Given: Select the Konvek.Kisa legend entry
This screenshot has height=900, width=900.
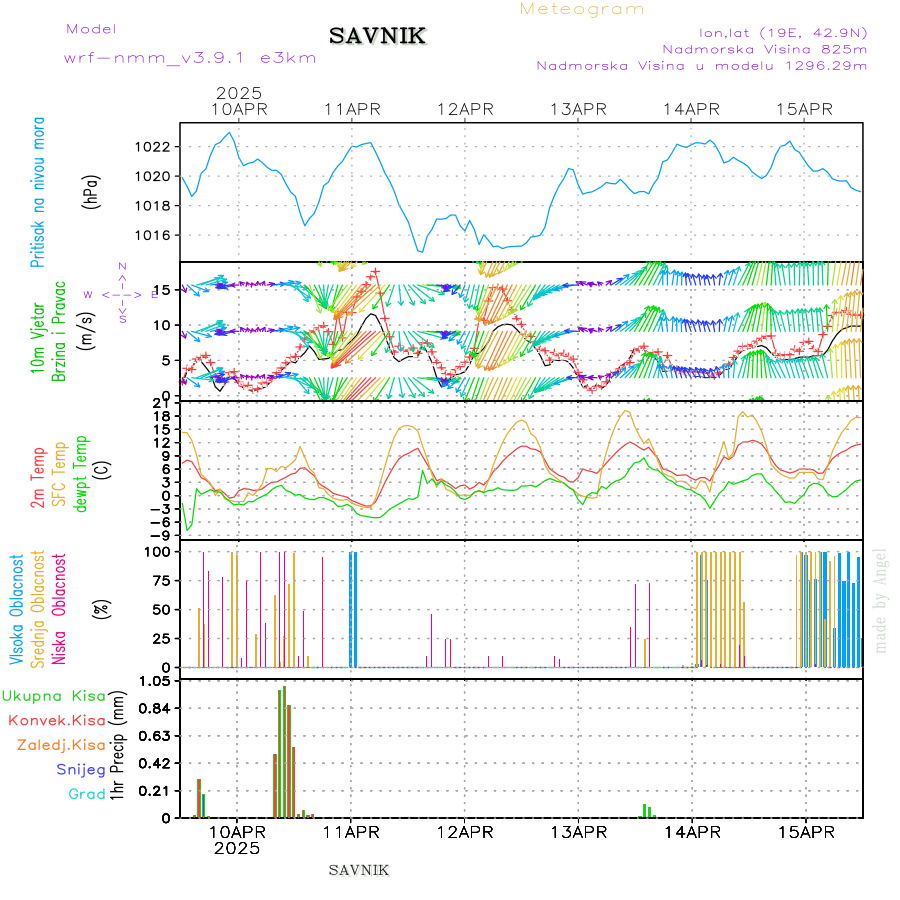Looking at the screenshot, I should [x=57, y=720].
